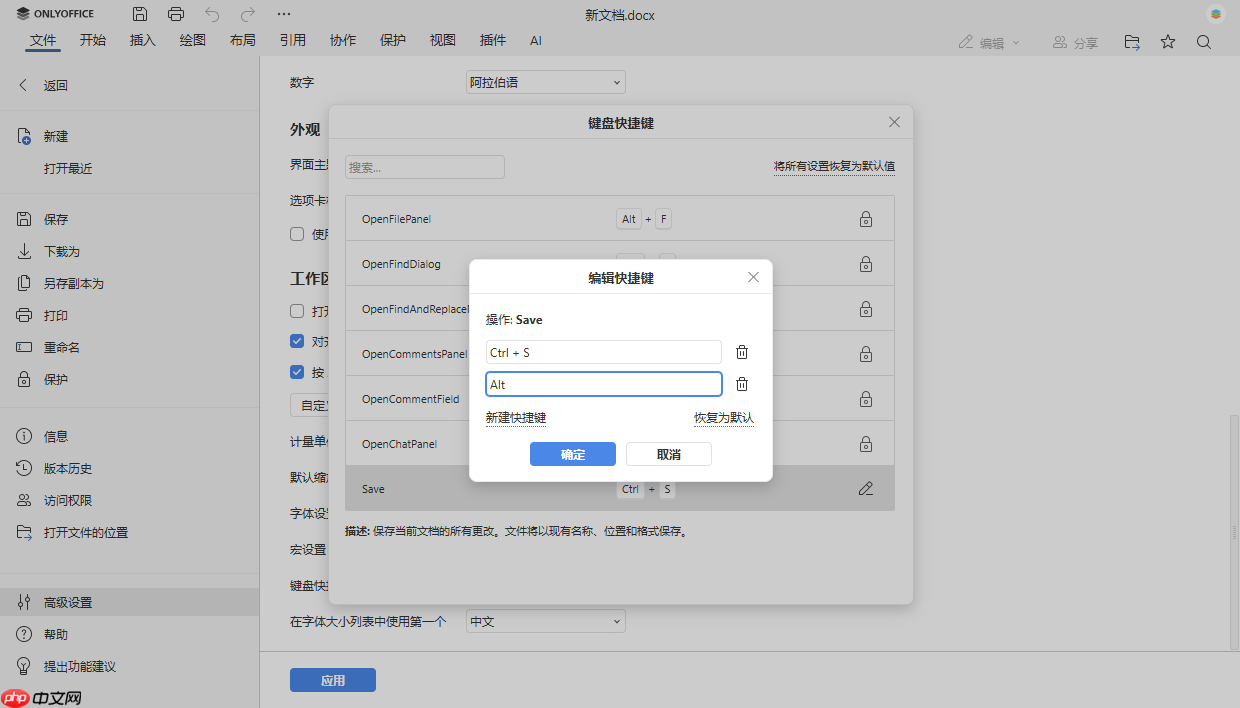Click the trash icon beside the Ctrl + S field
Image resolution: width=1240 pixels, height=708 pixels.
pyautogui.click(x=741, y=351)
